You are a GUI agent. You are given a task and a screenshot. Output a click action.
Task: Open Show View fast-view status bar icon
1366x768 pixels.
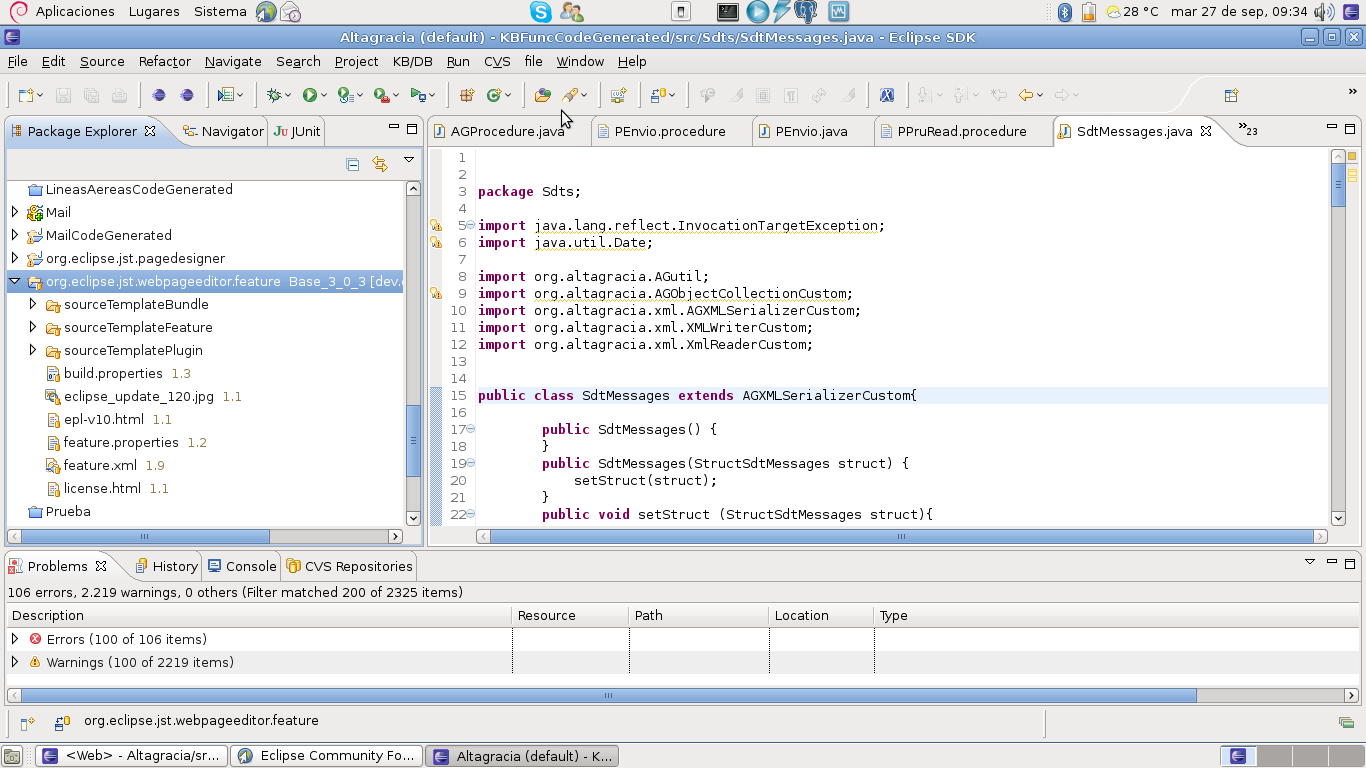pyautogui.click(x=28, y=722)
